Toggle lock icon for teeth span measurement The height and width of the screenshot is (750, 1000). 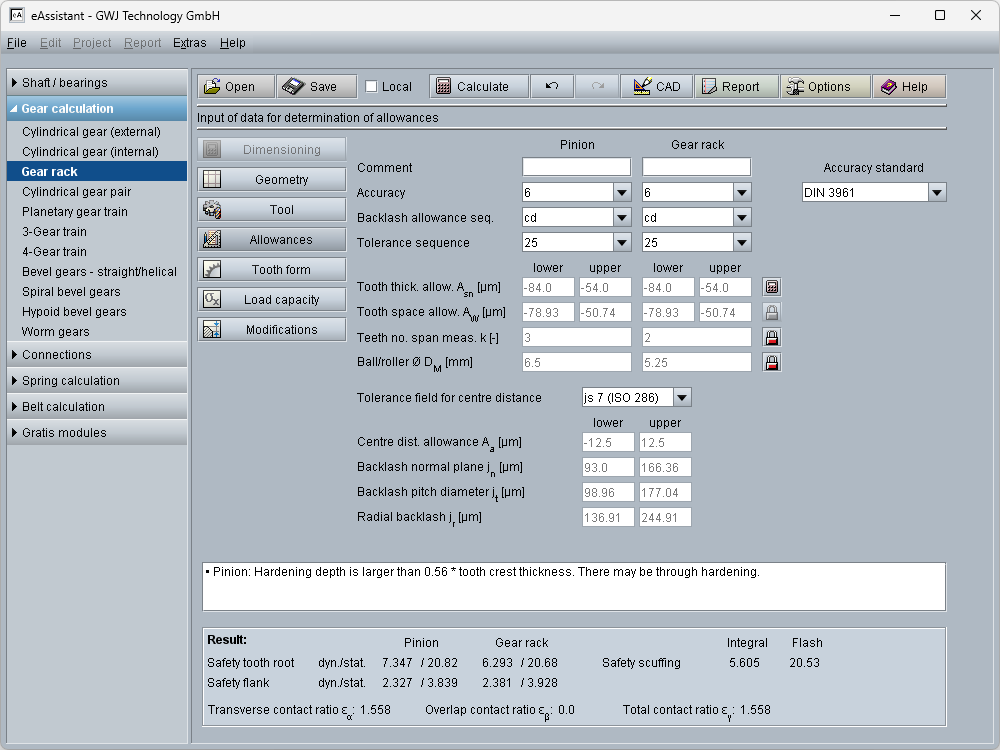point(771,337)
